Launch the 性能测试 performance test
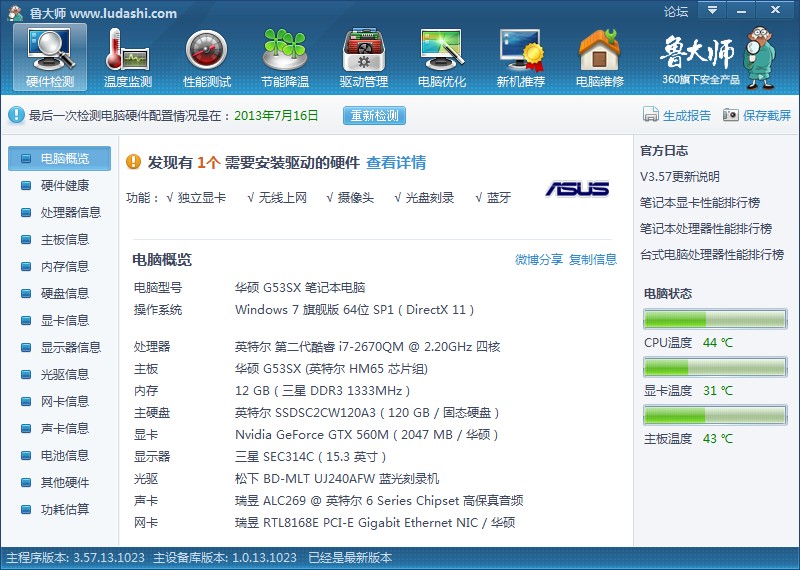800x570 pixels. [207, 56]
